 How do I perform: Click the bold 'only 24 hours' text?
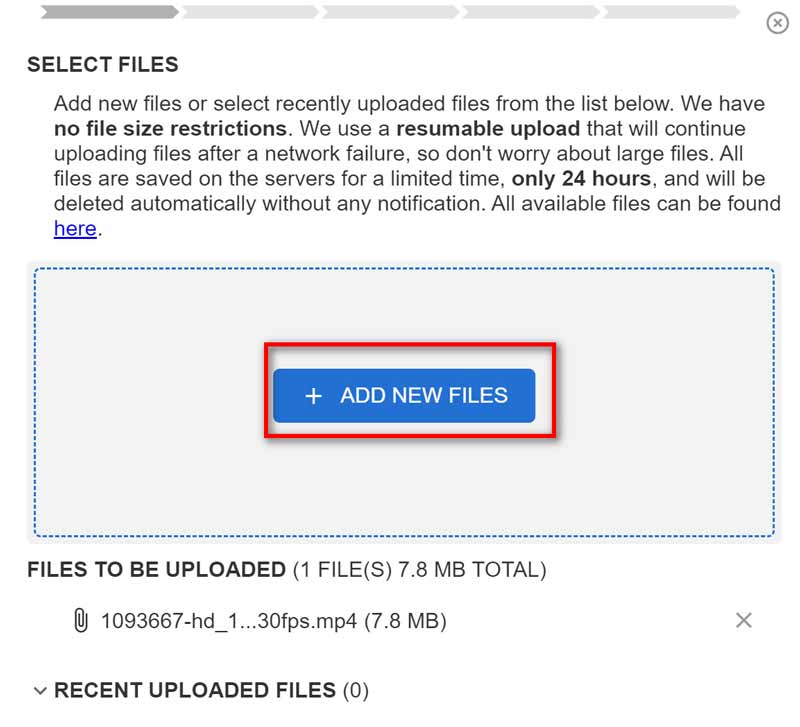[x=580, y=179]
